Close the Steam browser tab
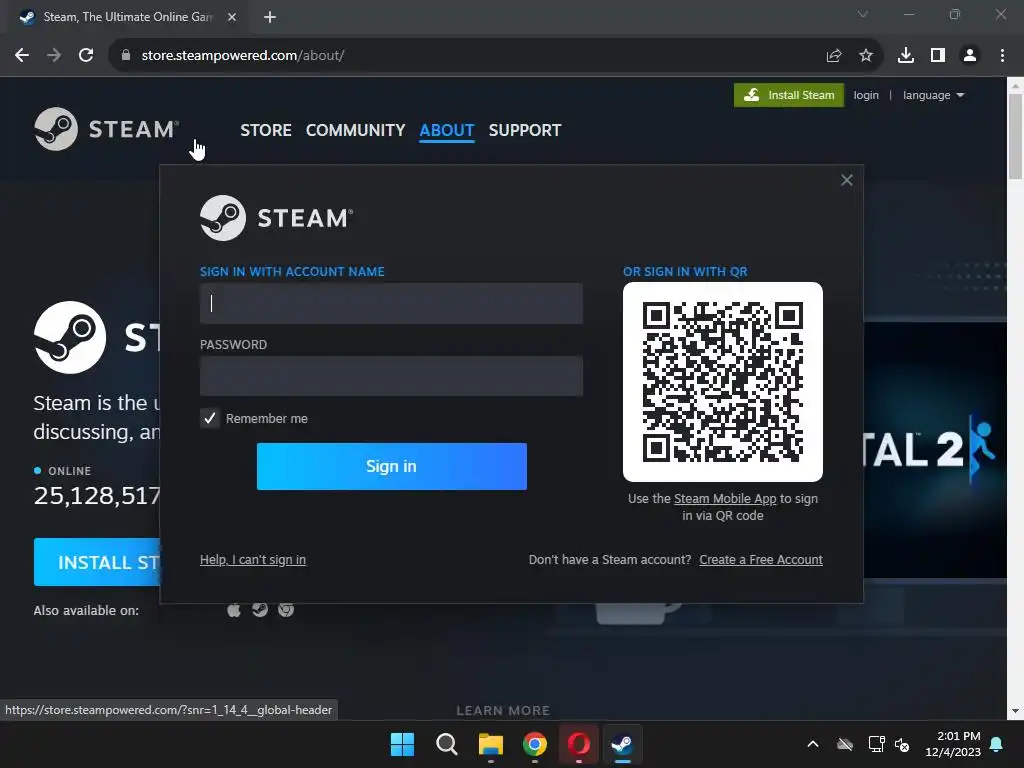Screen dimensions: 1024x768 232,18
